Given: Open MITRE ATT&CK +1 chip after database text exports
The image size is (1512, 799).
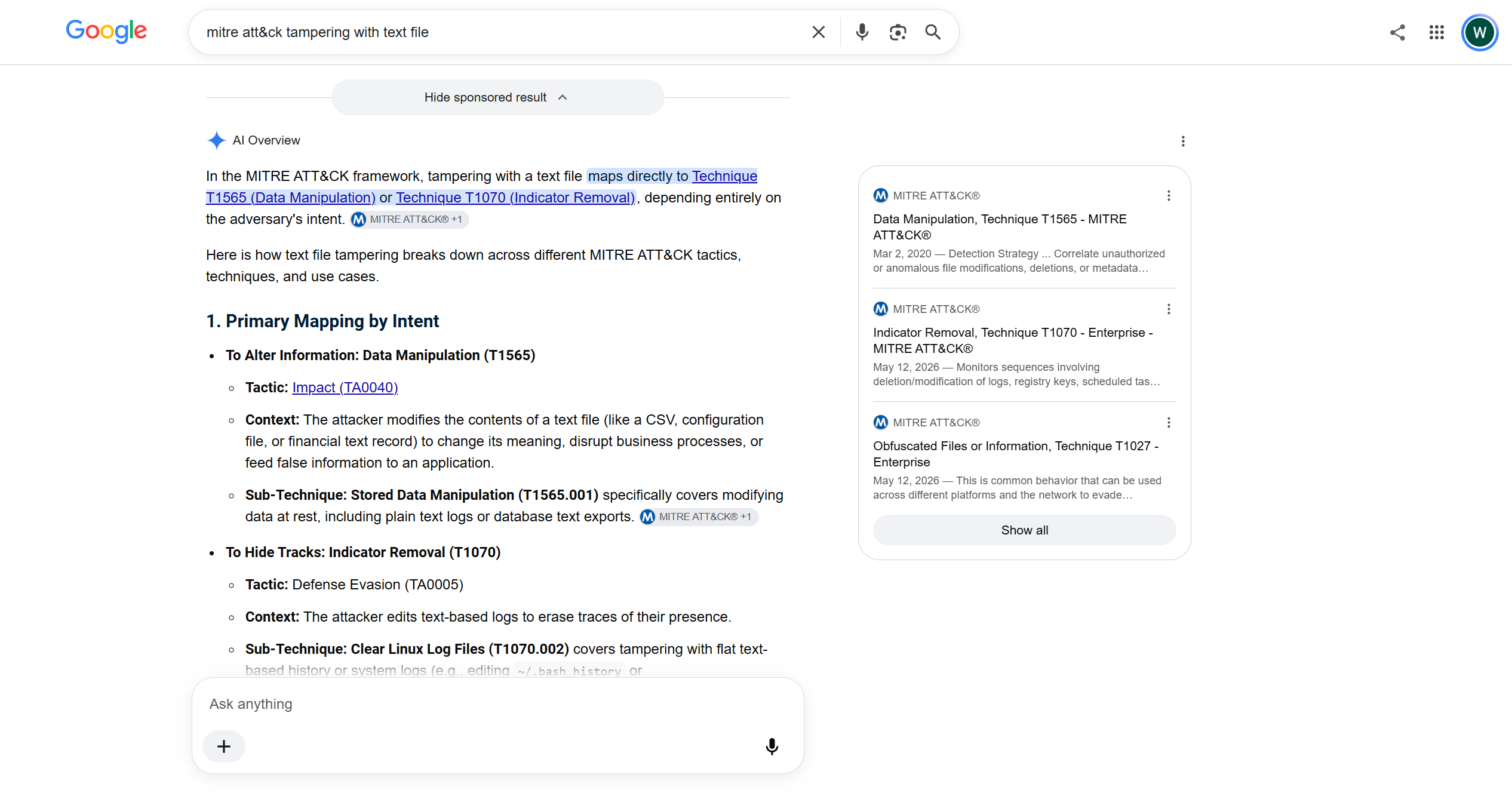Looking at the screenshot, I should click(x=699, y=517).
